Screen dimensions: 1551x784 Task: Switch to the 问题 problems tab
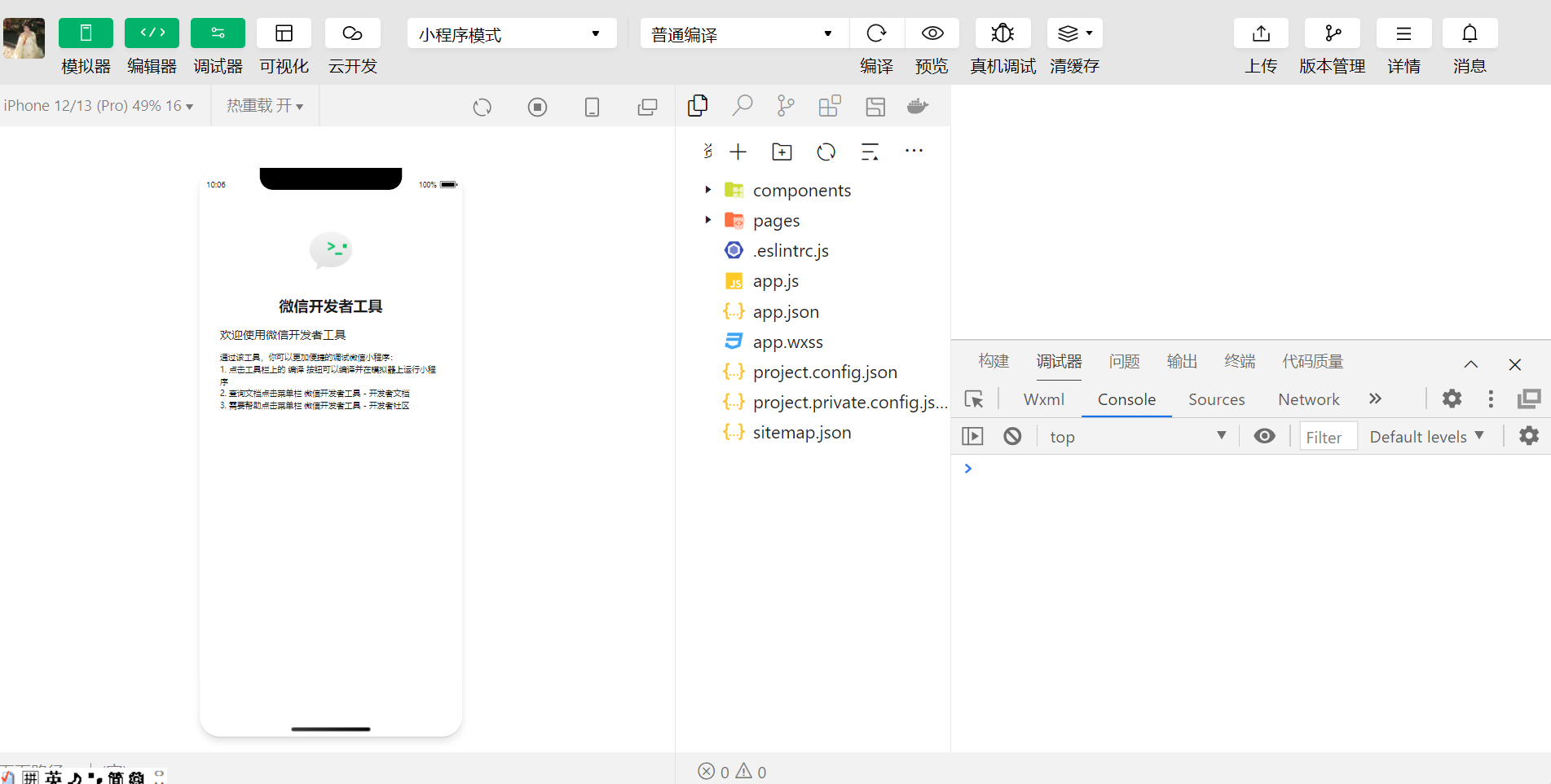point(1124,361)
